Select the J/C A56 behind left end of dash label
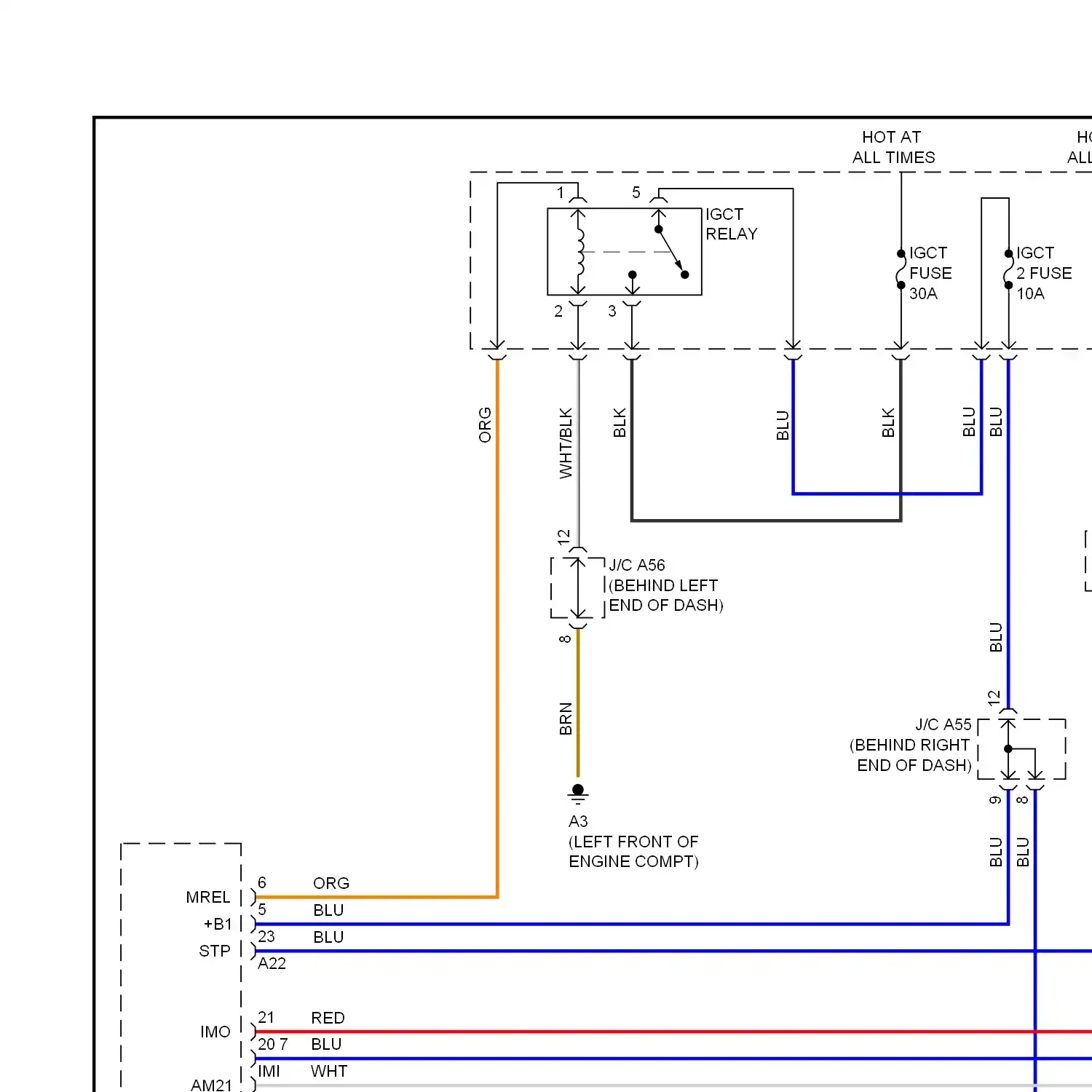 [x=665, y=585]
